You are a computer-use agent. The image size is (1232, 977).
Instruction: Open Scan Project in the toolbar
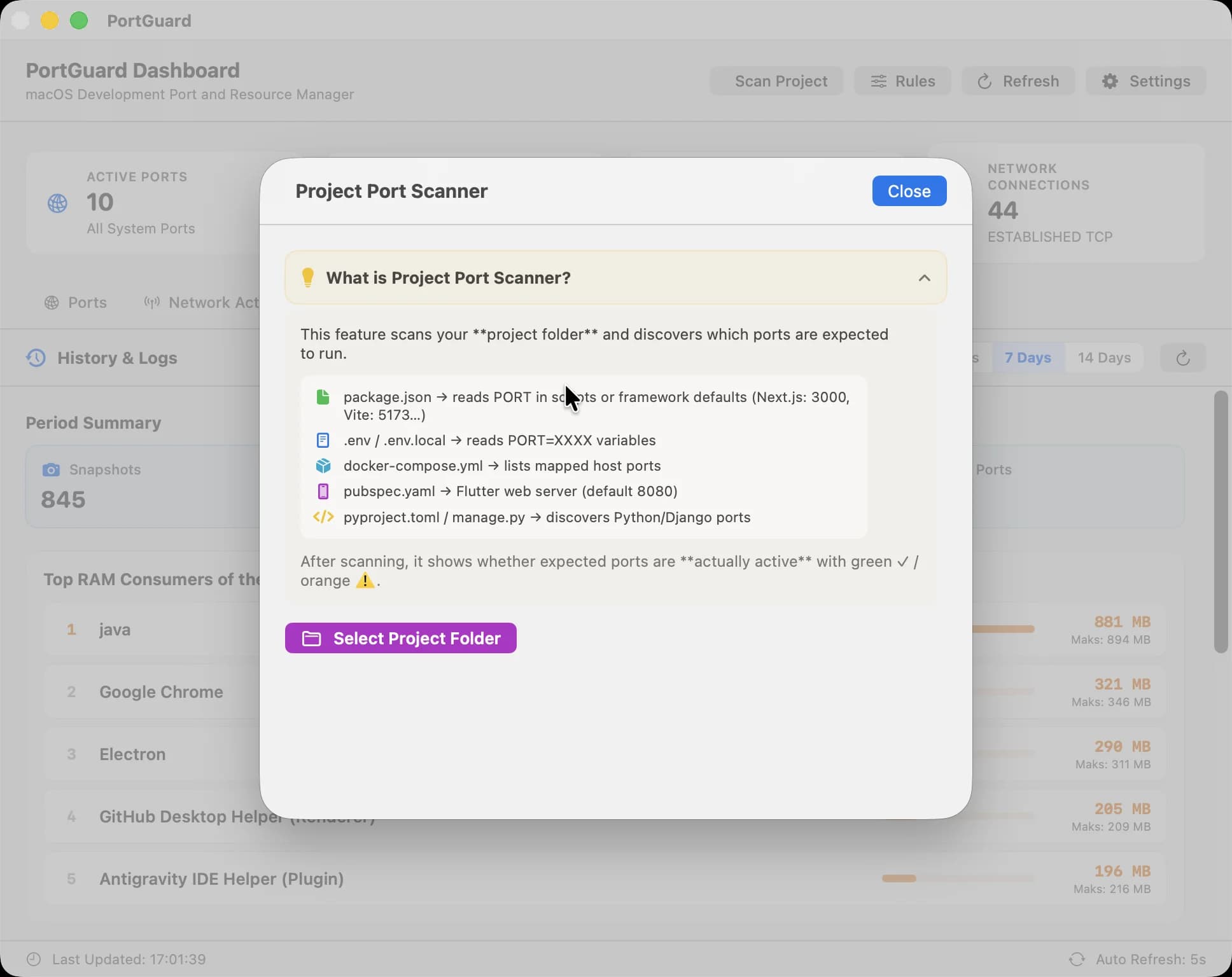pos(776,81)
